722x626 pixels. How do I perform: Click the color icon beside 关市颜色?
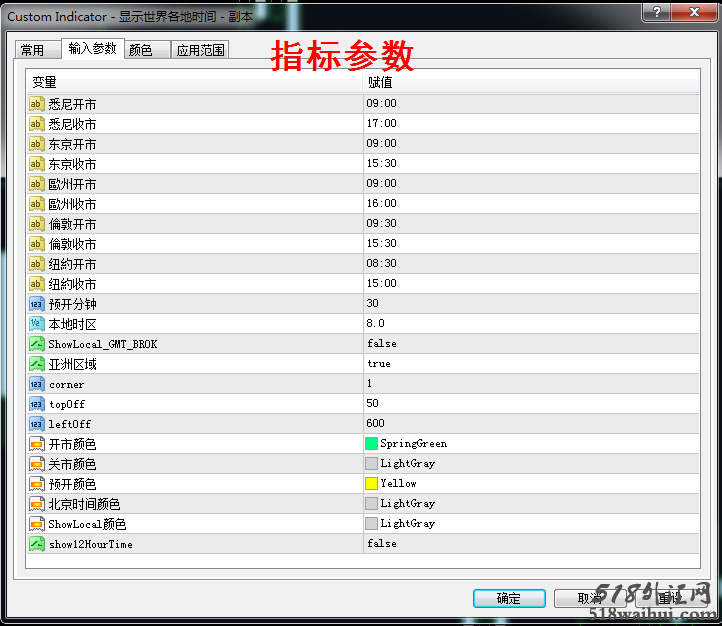coord(36,464)
